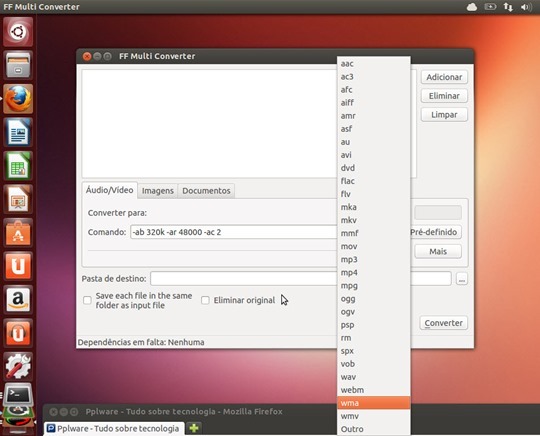Image resolution: width=540 pixels, height=436 pixels.
Task: Click the Eliminar button
Action: tap(444, 96)
